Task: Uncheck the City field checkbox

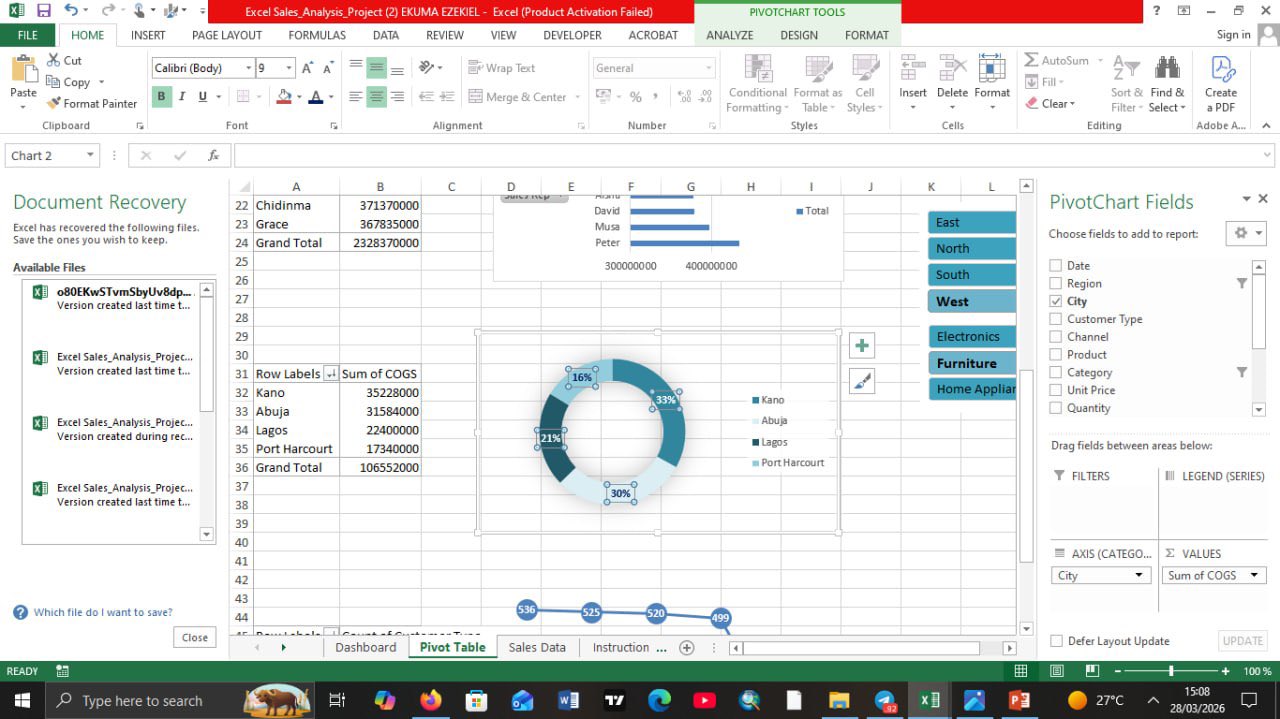Action: 1056,301
